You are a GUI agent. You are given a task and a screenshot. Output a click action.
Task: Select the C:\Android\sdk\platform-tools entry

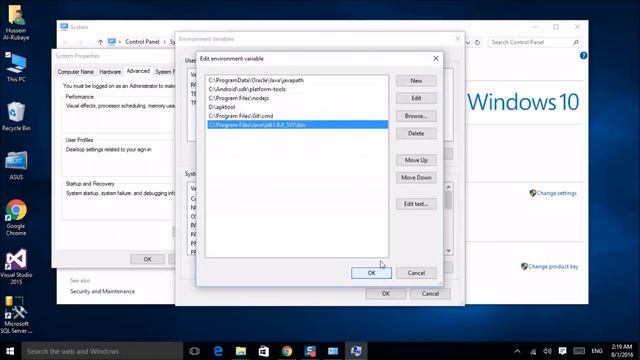coord(297,89)
